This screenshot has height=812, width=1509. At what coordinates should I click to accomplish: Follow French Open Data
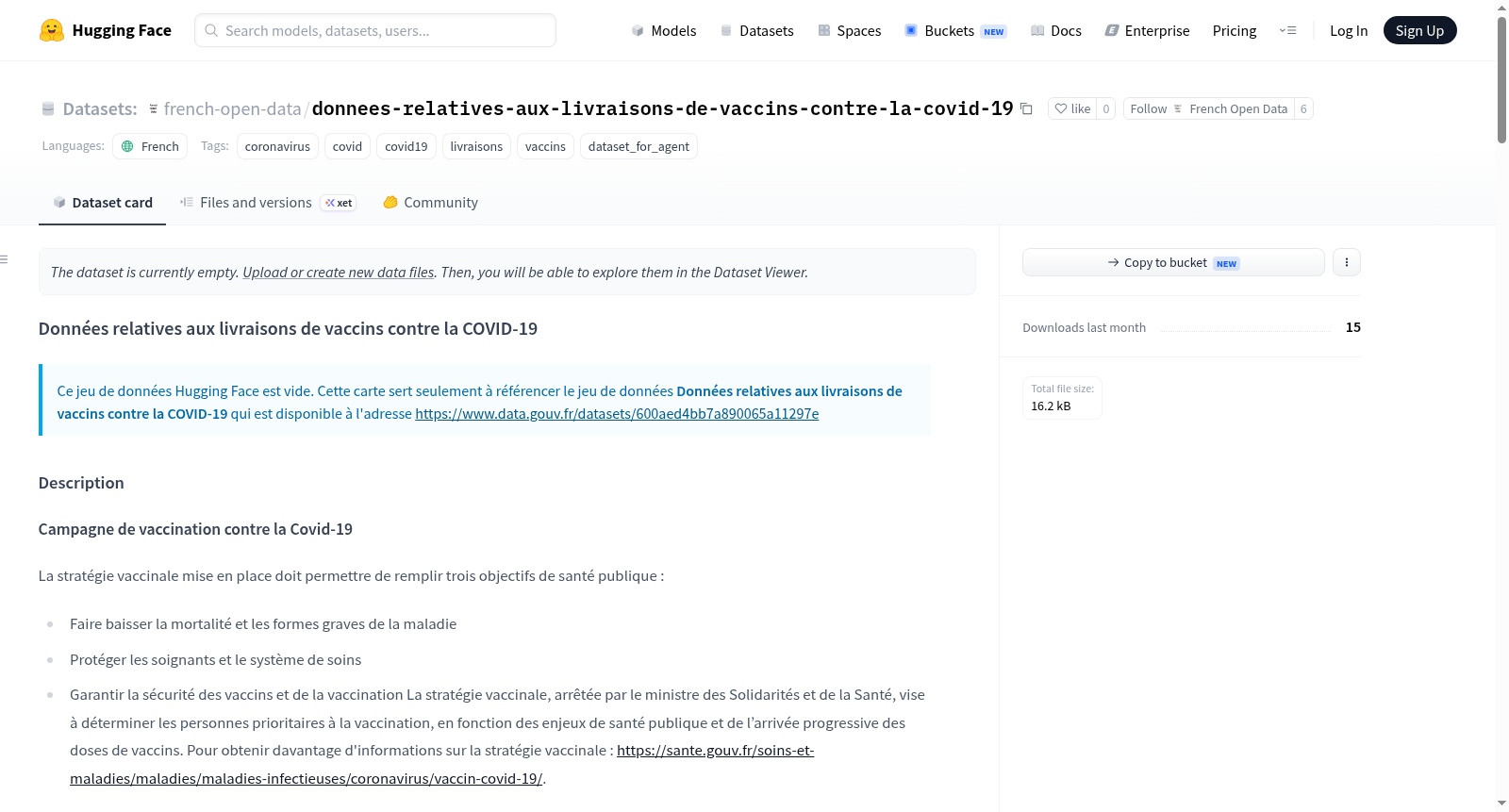[x=1208, y=109]
